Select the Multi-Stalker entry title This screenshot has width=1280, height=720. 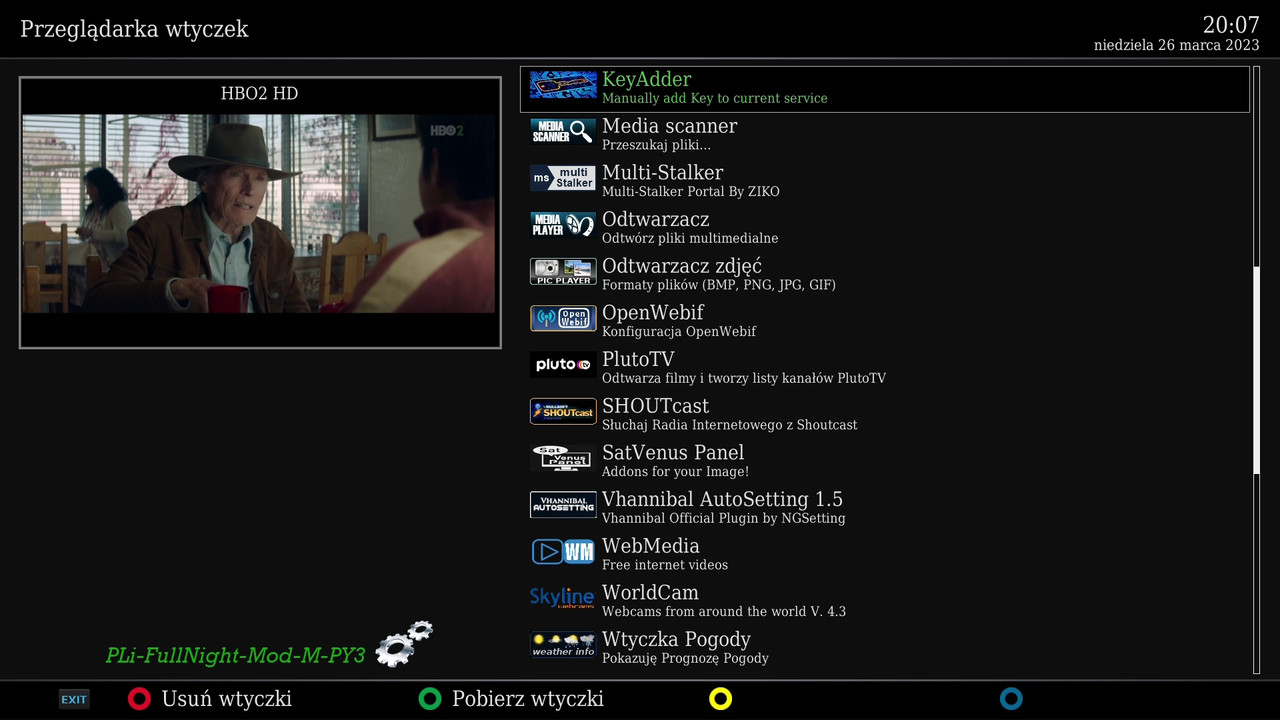(x=662, y=173)
